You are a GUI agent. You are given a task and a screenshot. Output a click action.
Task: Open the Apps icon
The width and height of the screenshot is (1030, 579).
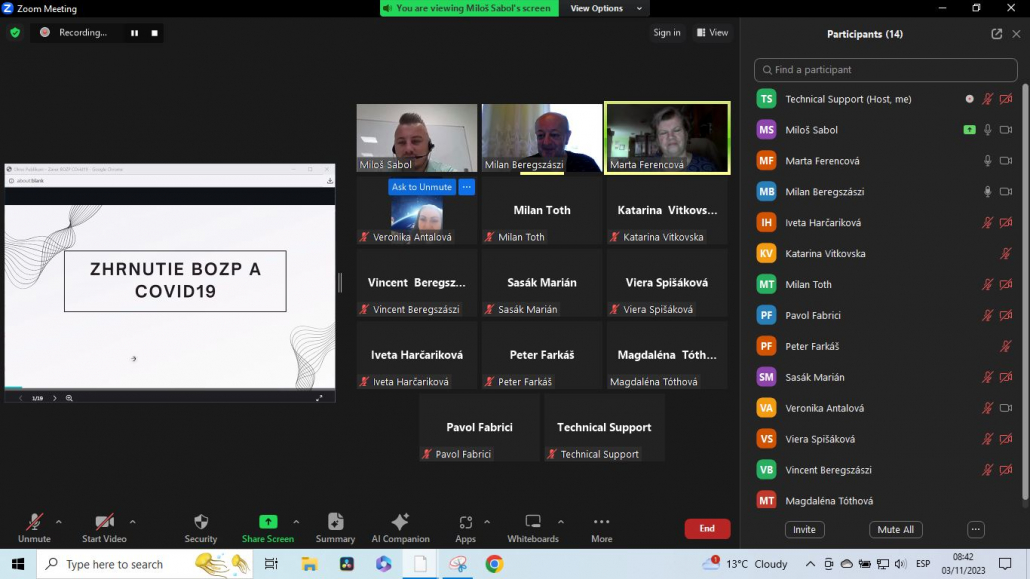pyautogui.click(x=466, y=522)
